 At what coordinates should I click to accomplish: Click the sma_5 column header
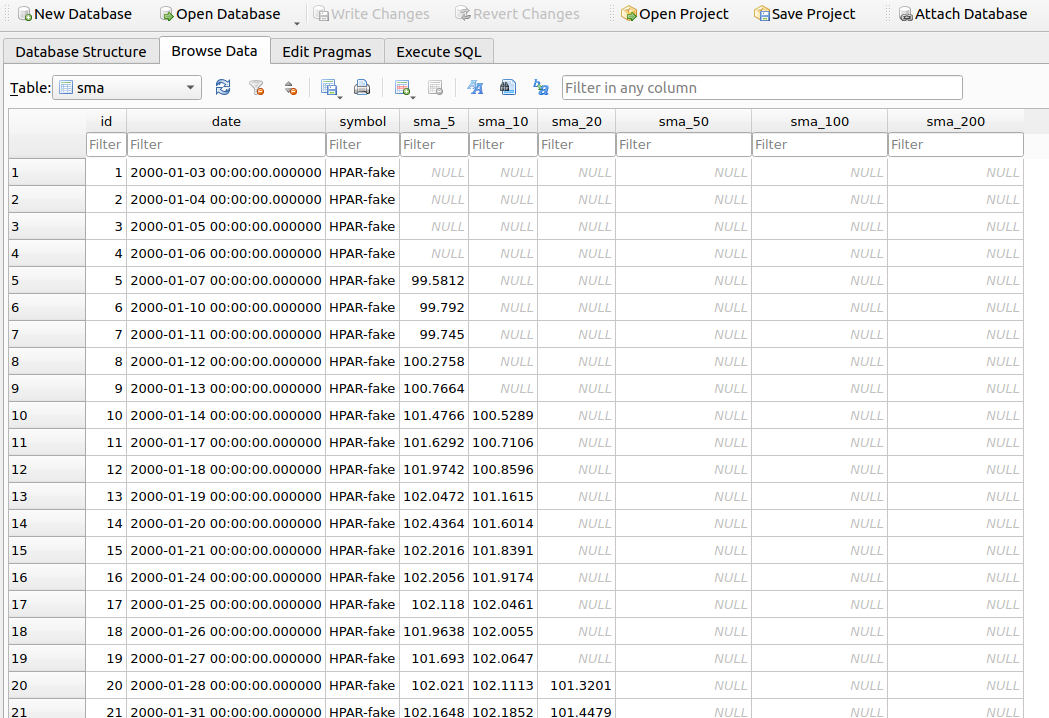434,121
